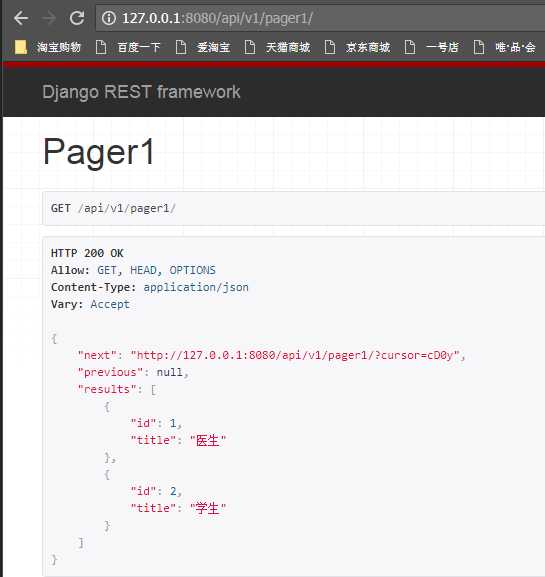545x577 pixels.
Task: Follow the next cursor URL link
Action: pyautogui.click(x=295, y=355)
